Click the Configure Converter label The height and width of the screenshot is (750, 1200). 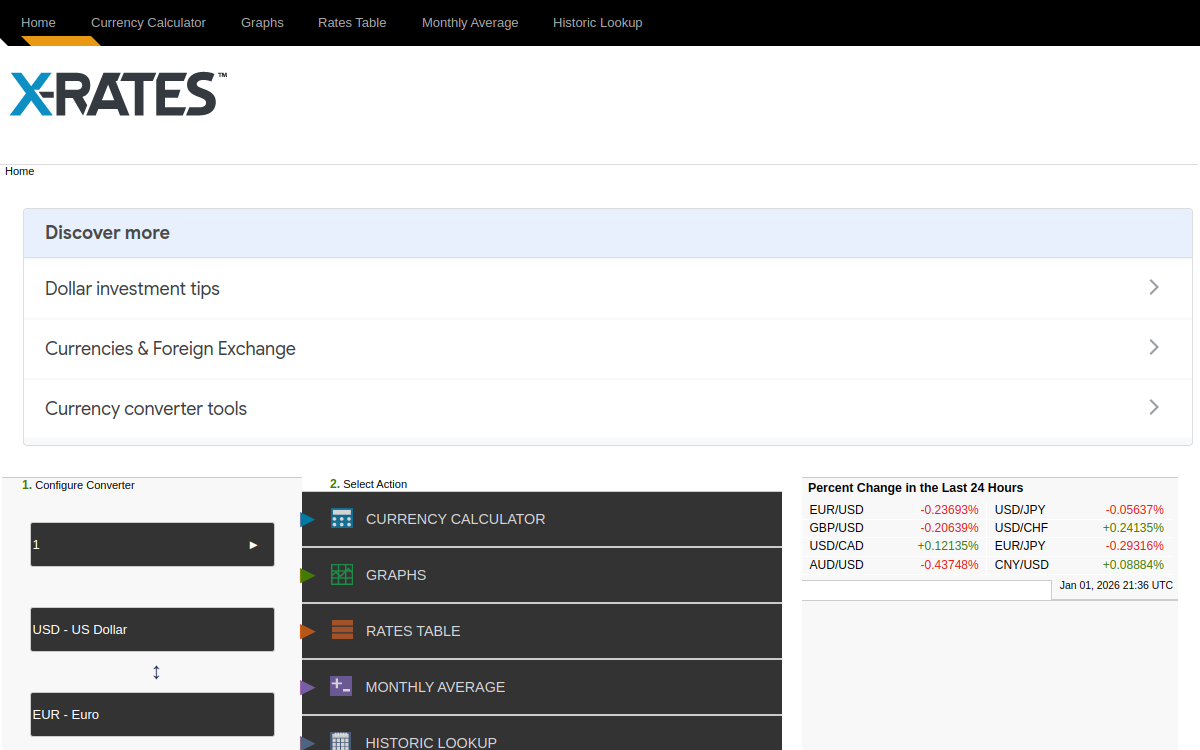[x=85, y=485]
